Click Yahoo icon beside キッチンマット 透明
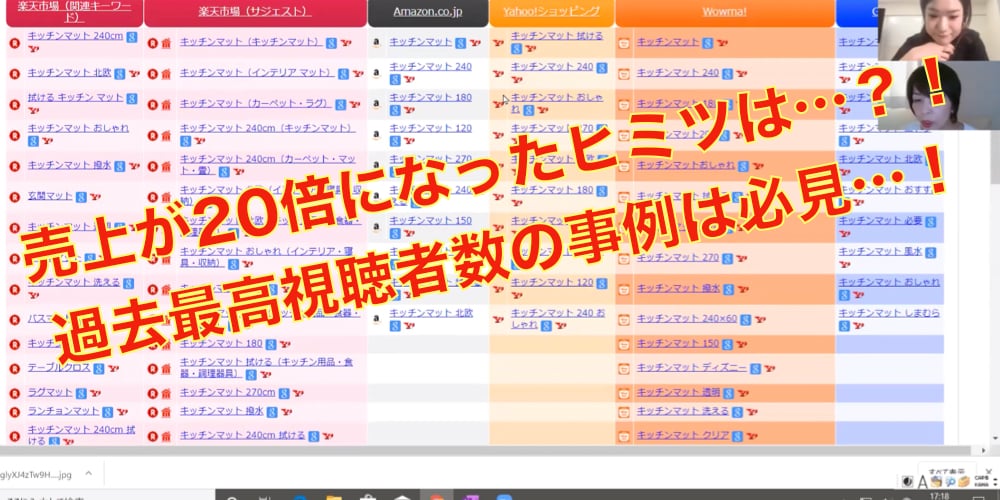Screen dimensions: 1000x500 [743, 393]
